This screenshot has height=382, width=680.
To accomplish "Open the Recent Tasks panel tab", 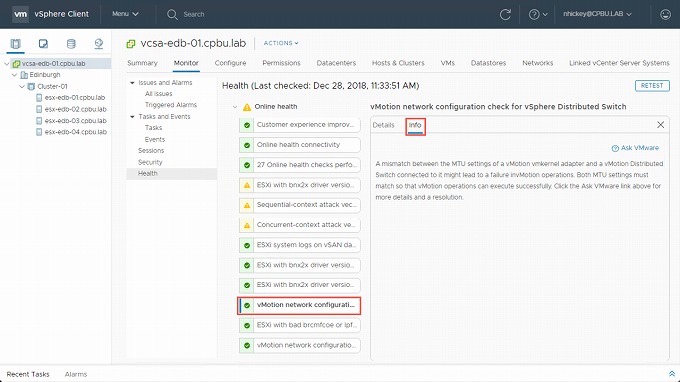I will point(28,374).
